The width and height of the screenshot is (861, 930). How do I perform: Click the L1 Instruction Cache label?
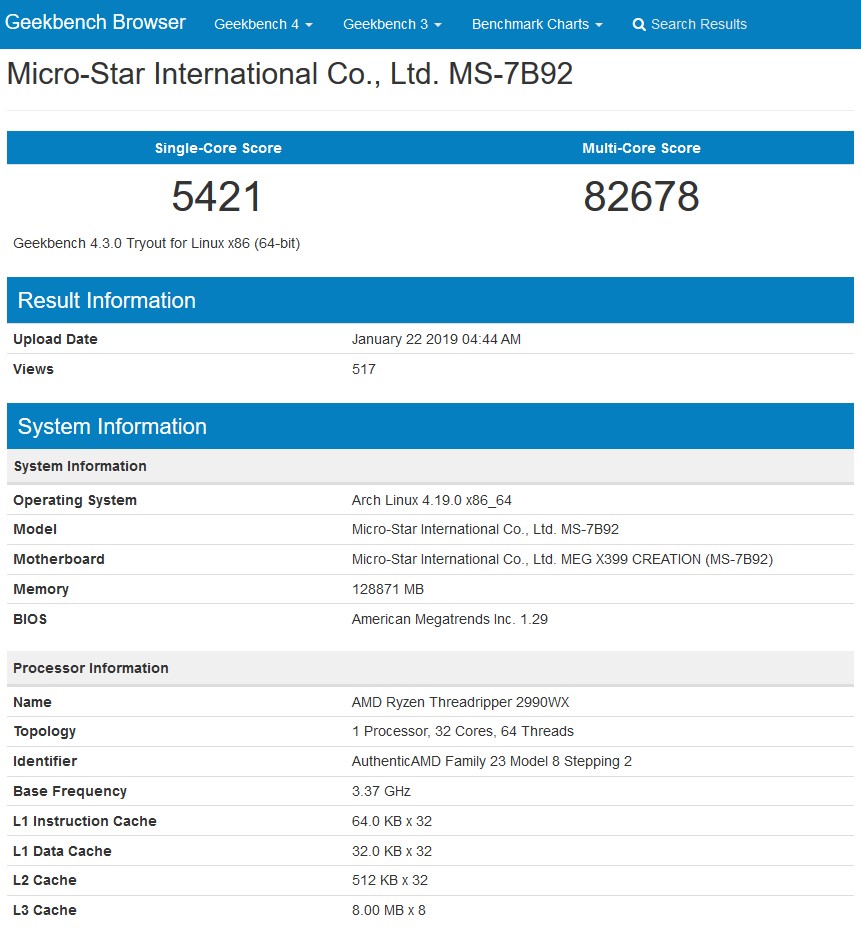85,821
